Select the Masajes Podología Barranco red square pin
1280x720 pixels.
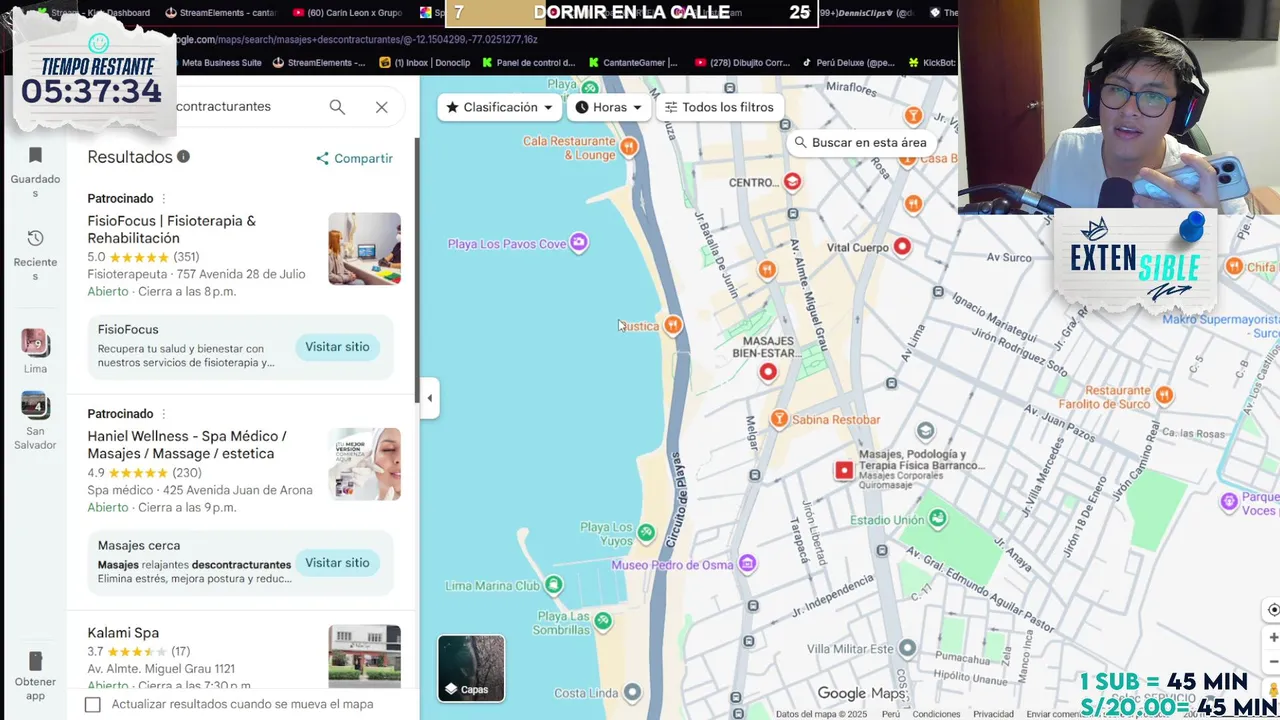(844, 470)
